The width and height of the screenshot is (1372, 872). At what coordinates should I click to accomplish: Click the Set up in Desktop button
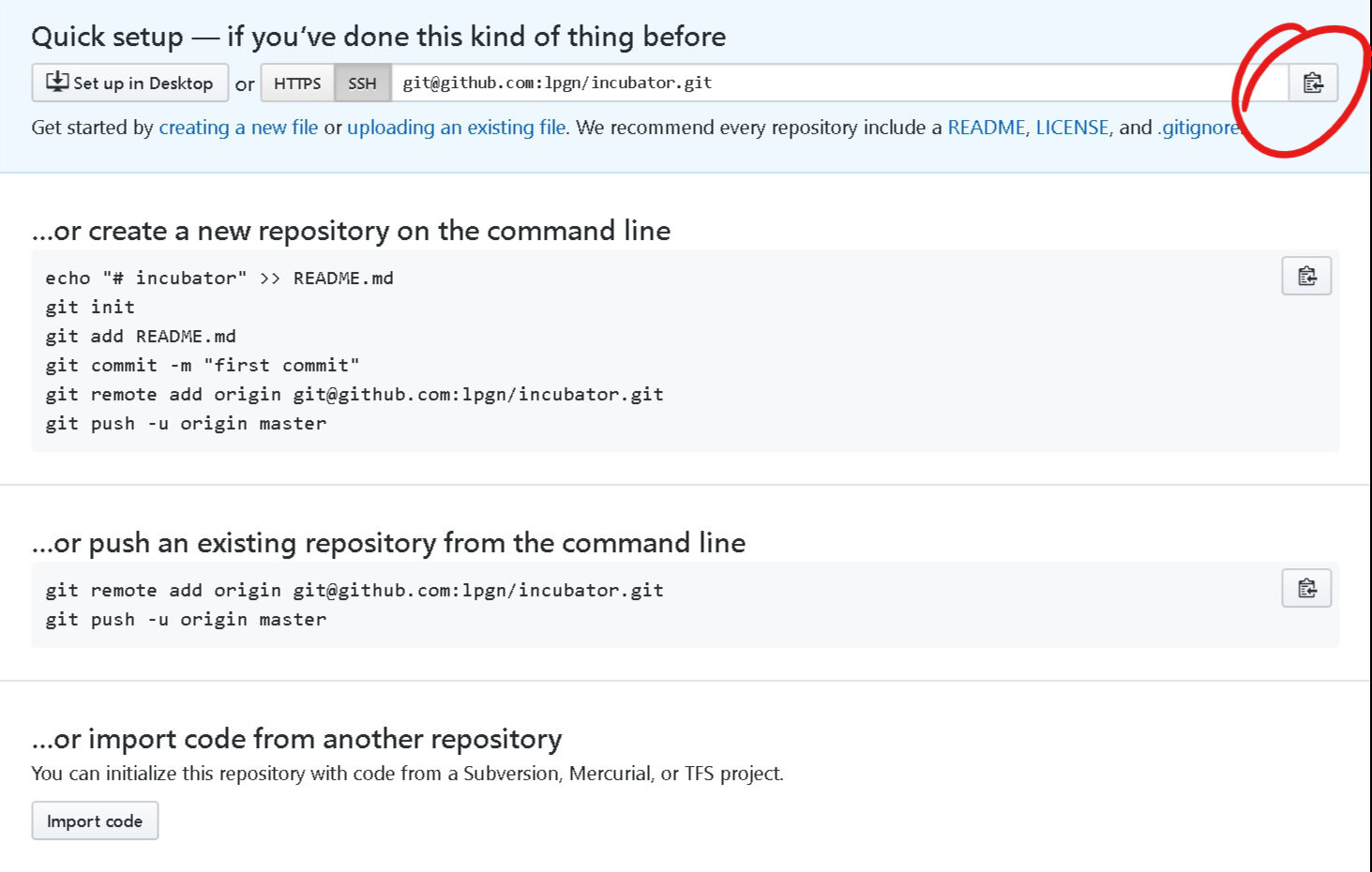pyautogui.click(x=130, y=83)
